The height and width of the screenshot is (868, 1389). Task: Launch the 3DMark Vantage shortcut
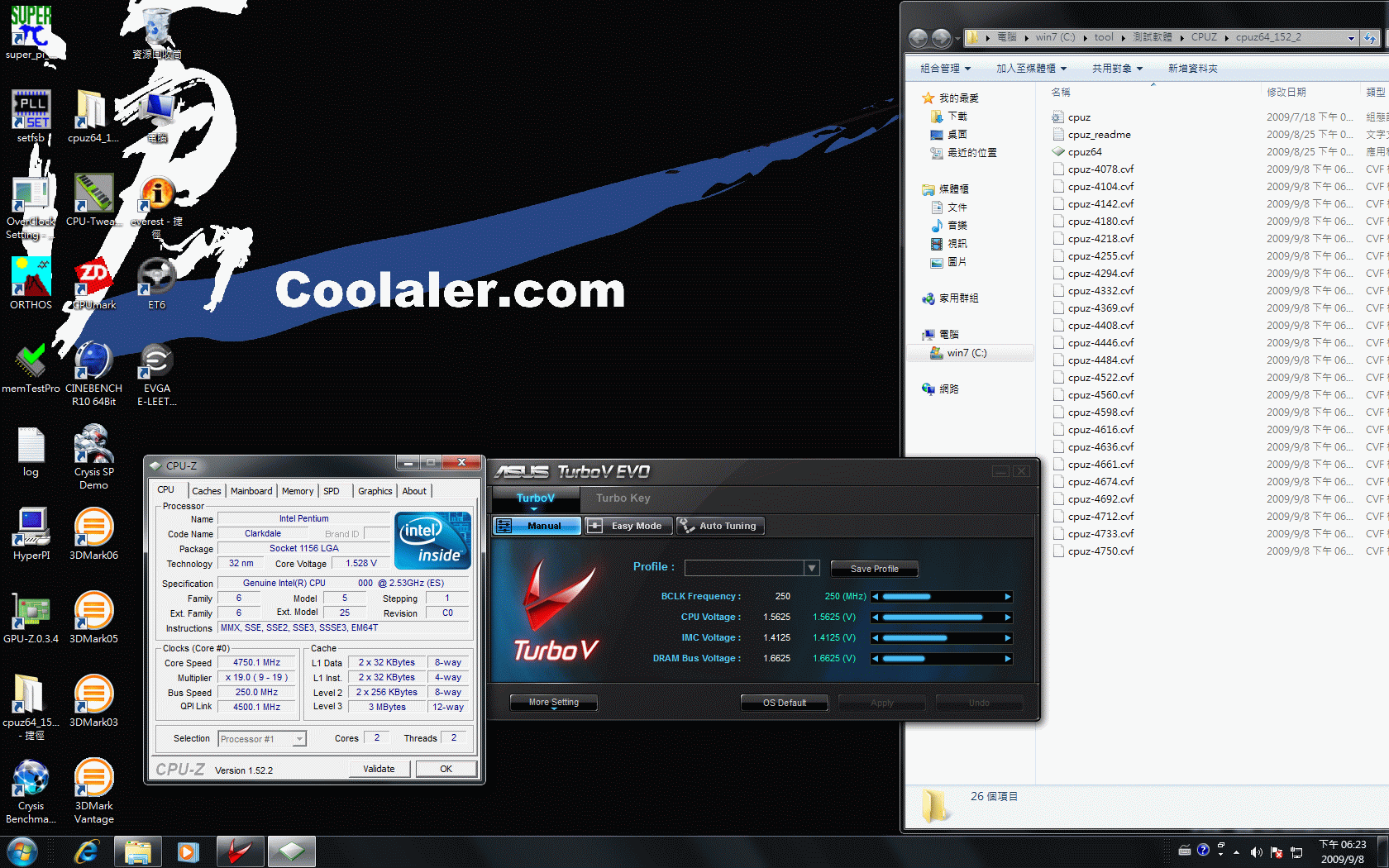93,791
